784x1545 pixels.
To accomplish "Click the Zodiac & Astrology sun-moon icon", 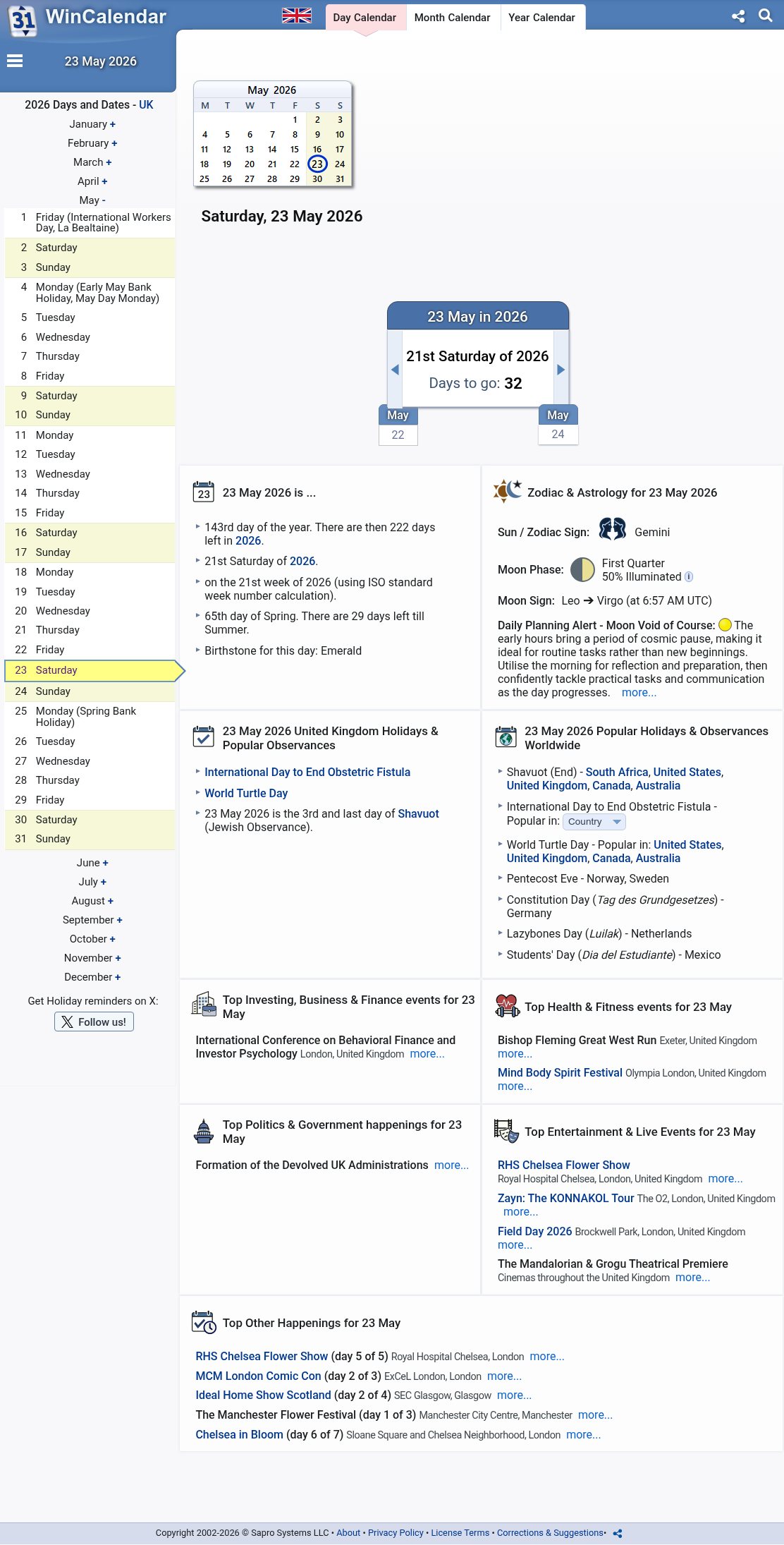I will [x=508, y=490].
